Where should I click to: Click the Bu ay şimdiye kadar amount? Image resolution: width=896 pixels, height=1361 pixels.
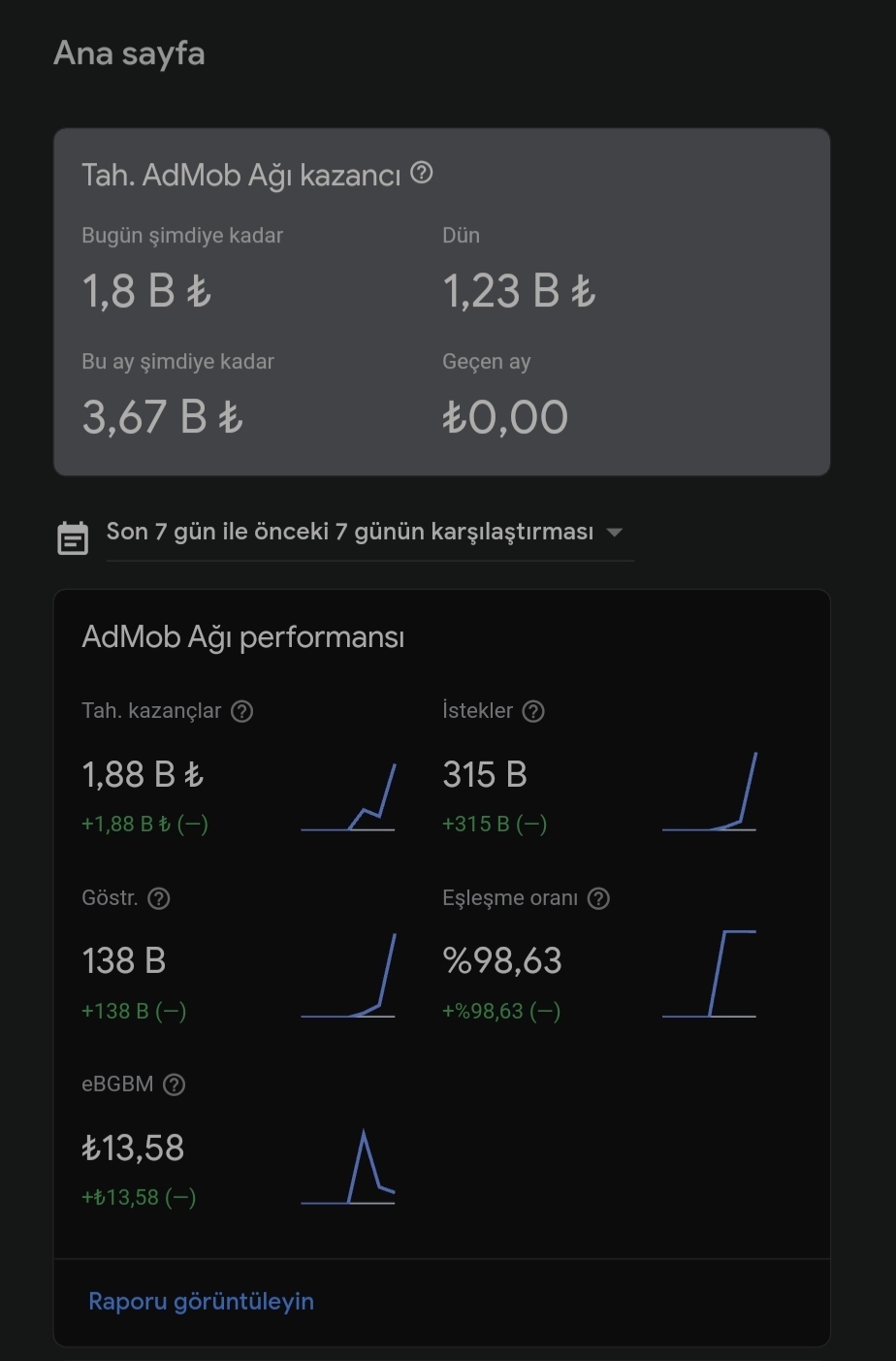click(x=162, y=416)
